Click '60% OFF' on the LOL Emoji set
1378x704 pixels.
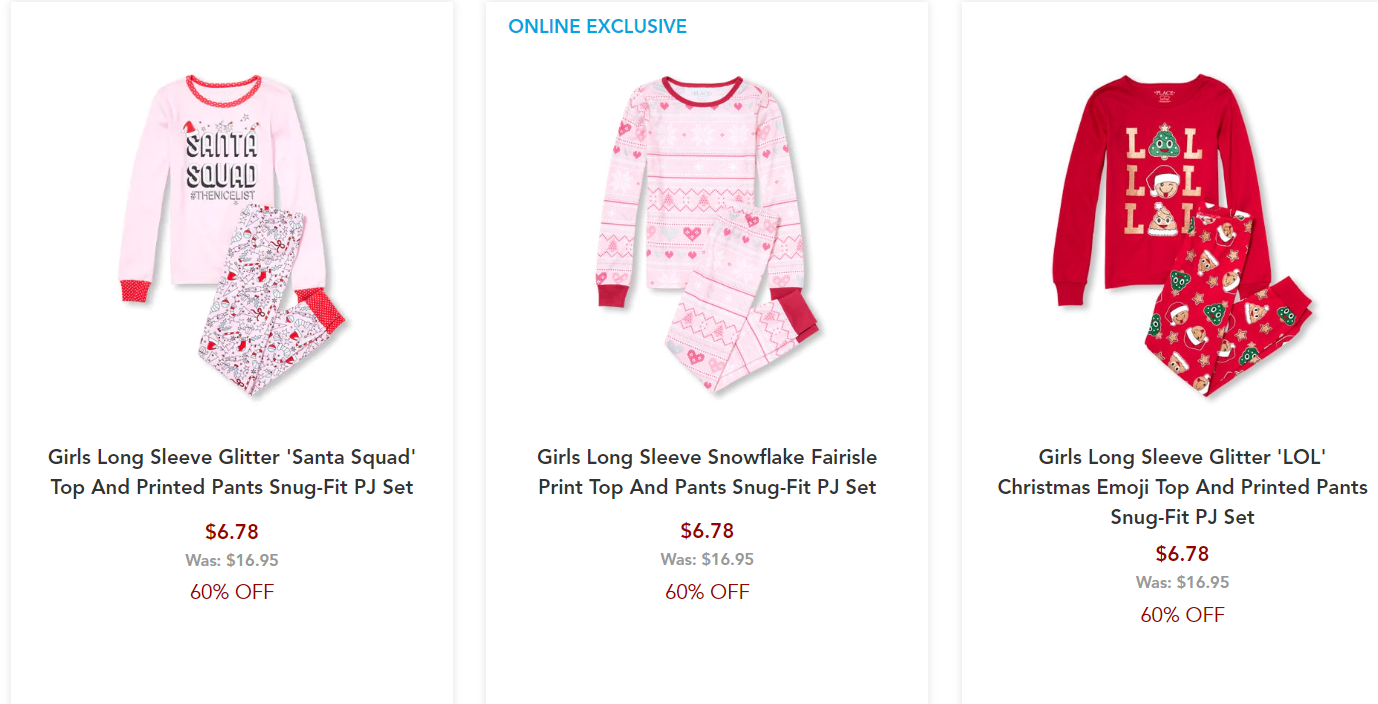click(x=1182, y=615)
